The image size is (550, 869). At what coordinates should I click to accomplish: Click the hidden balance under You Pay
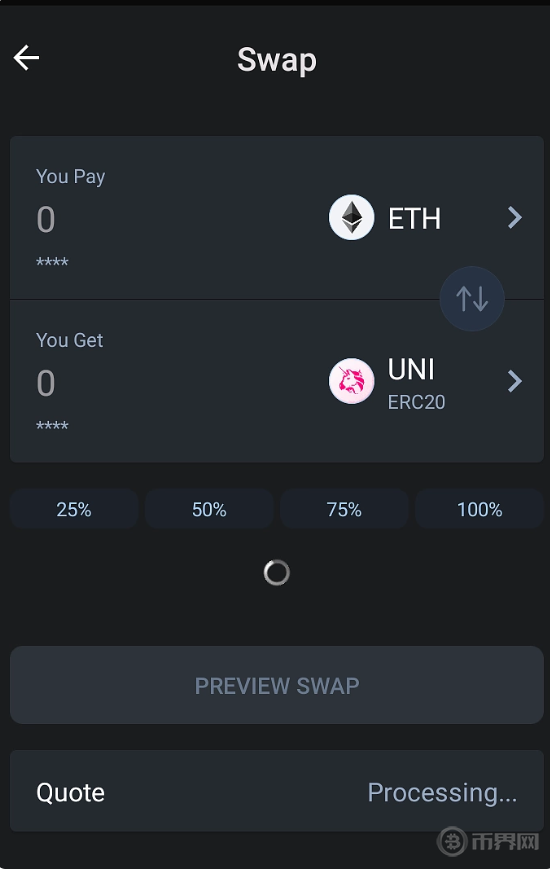click(52, 262)
